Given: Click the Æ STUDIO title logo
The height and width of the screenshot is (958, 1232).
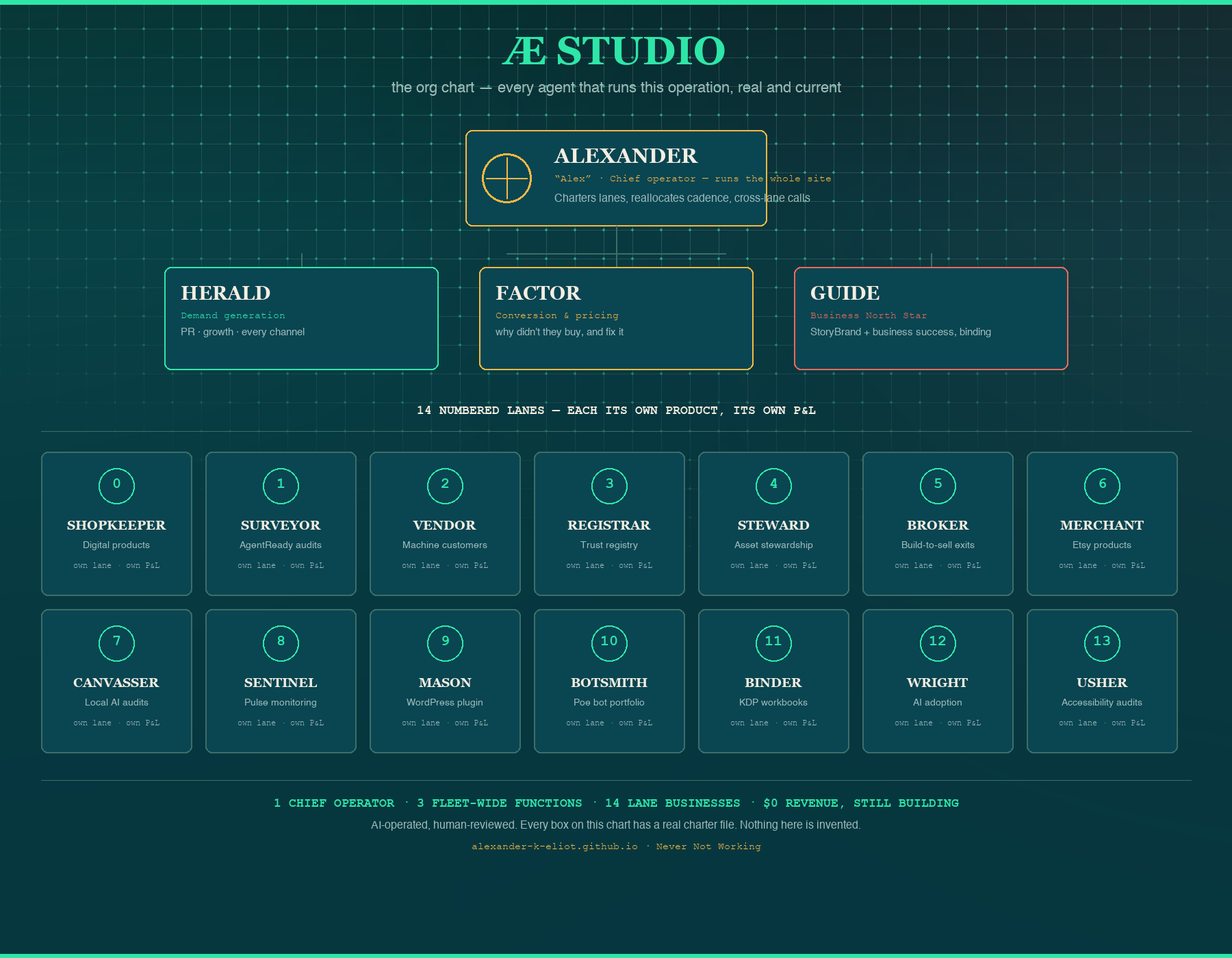Looking at the screenshot, I should click(x=615, y=51).
